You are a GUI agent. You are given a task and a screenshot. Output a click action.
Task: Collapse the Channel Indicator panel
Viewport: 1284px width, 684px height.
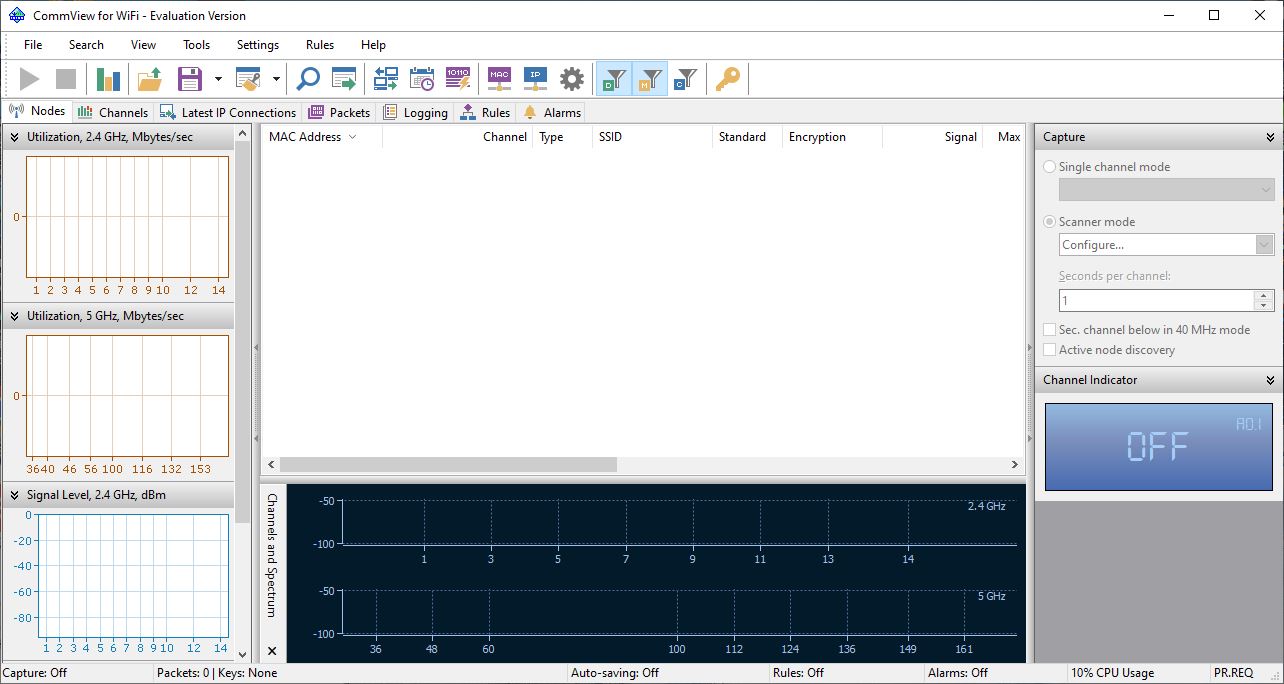[1270, 381]
